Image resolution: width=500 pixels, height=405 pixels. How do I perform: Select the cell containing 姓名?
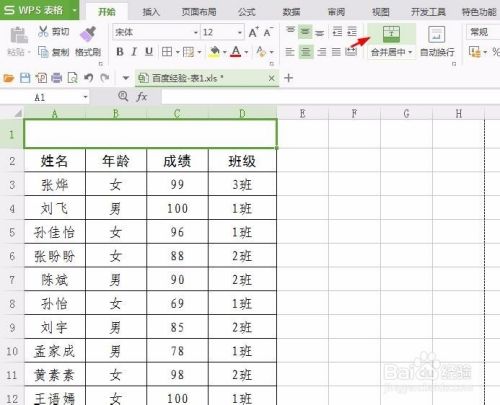(x=55, y=161)
